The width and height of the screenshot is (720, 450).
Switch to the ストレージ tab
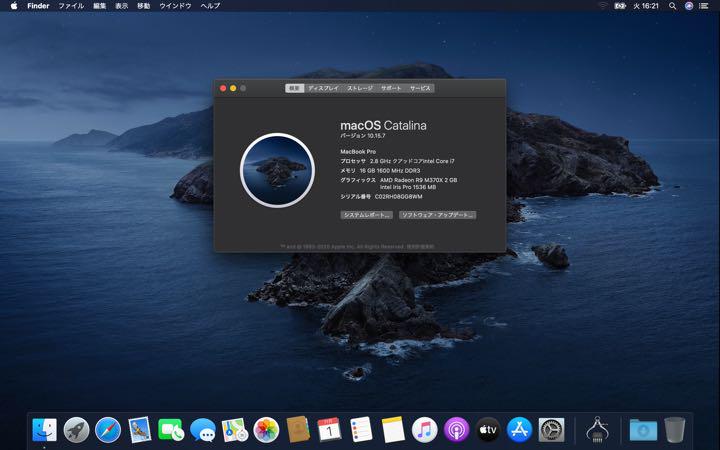[x=360, y=88]
